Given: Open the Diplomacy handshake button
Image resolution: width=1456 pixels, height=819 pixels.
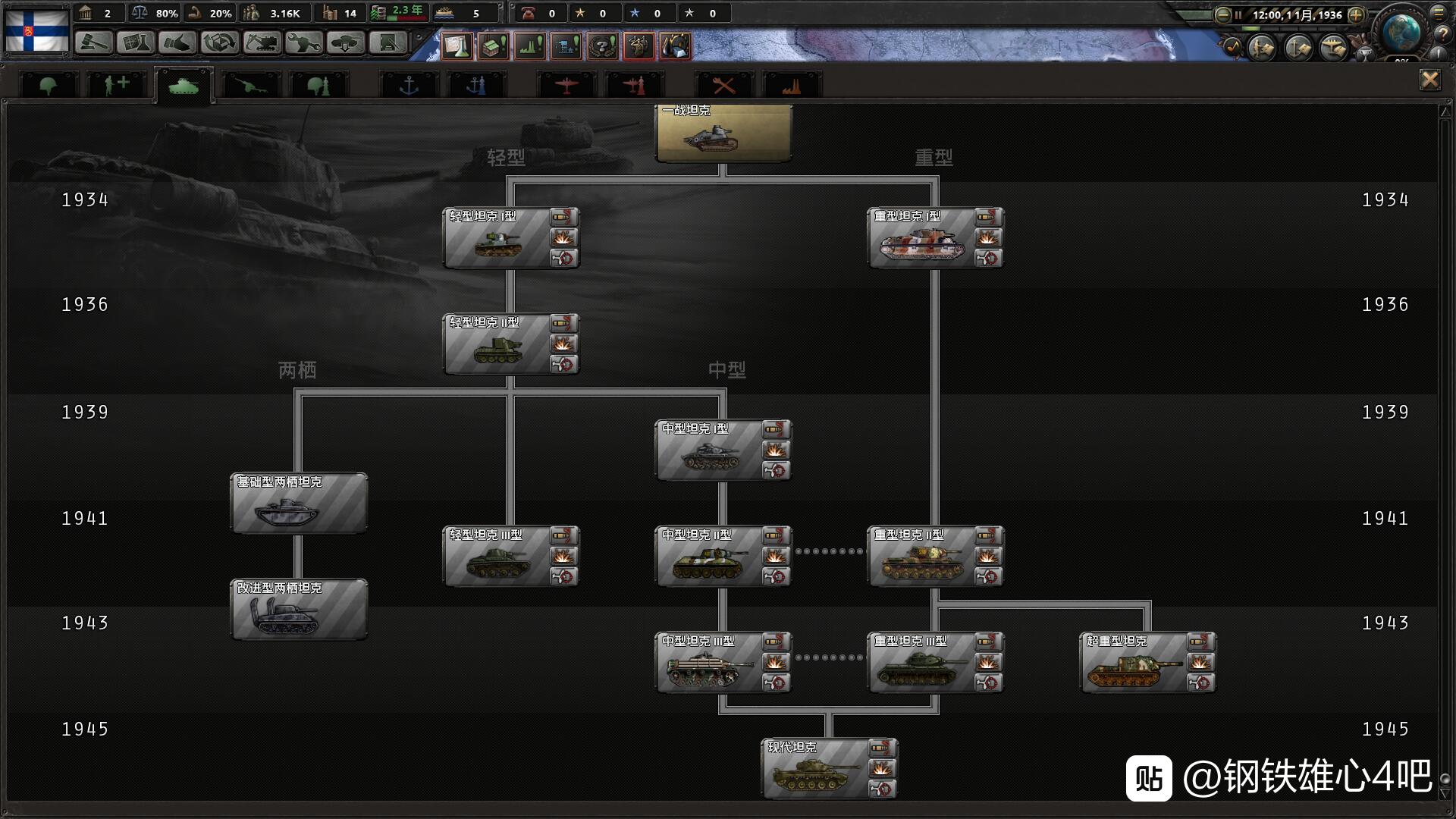Looking at the screenshot, I should (177, 43).
